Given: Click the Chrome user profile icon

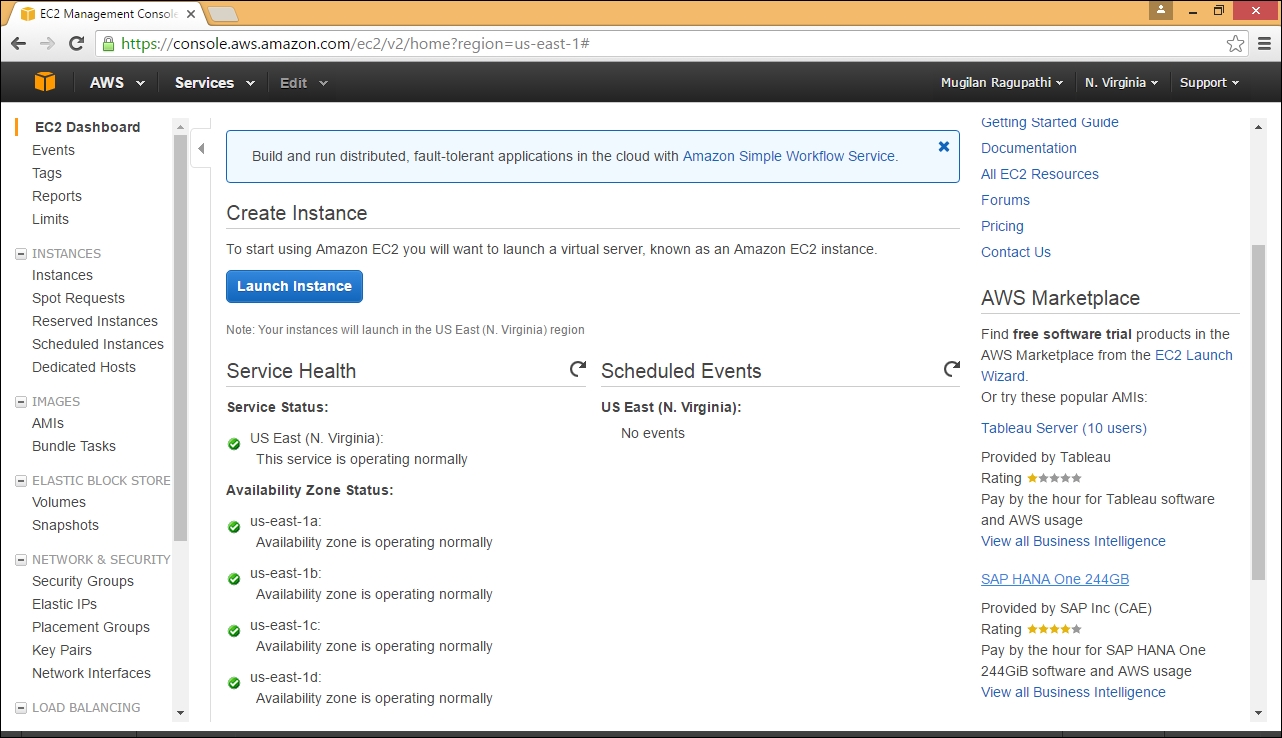Looking at the screenshot, I should pyautogui.click(x=1161, y=9).
